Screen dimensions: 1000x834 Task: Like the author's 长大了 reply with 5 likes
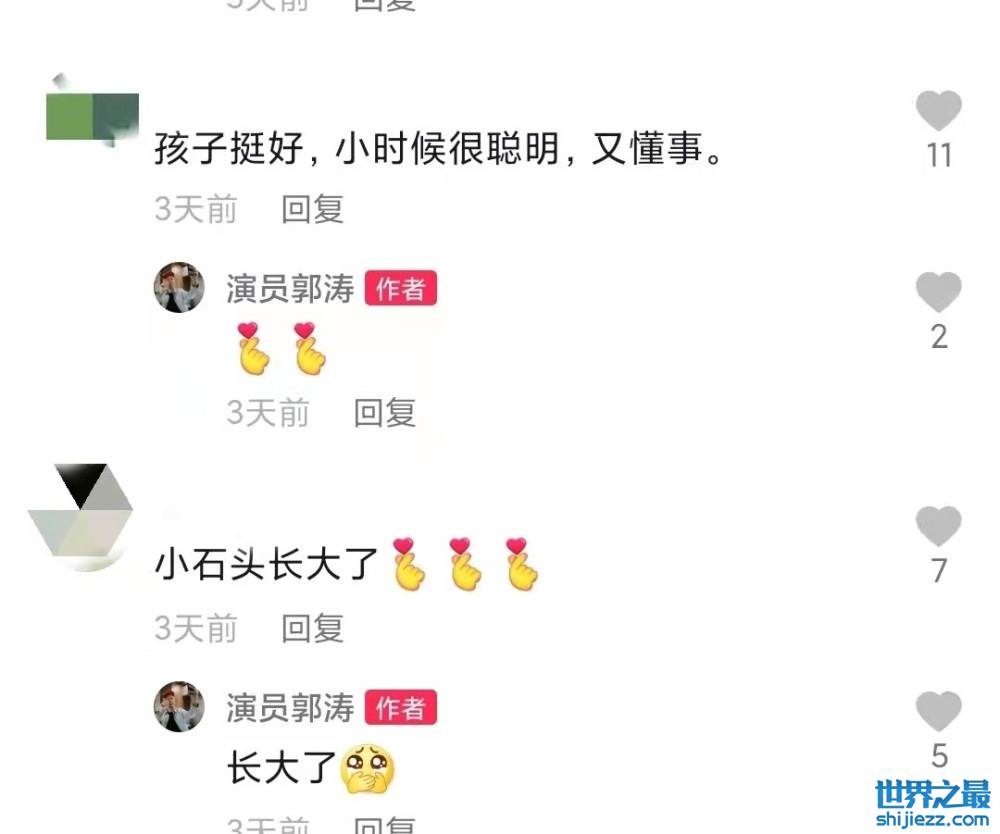click(x=939, y=711)
